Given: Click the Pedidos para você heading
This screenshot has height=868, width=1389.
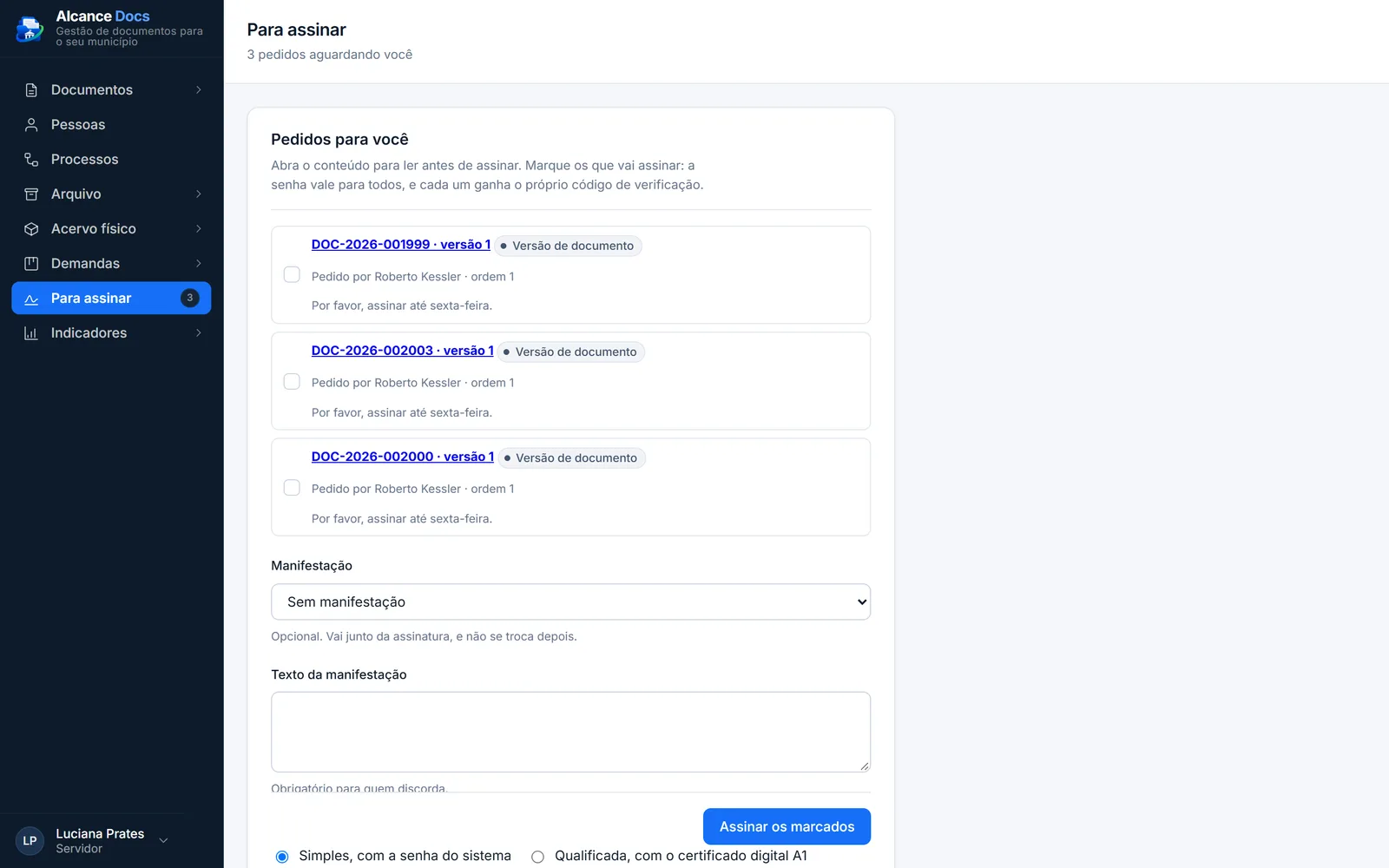Looking at the screenshot, I should pyautogui.click(x=339, y=140).
